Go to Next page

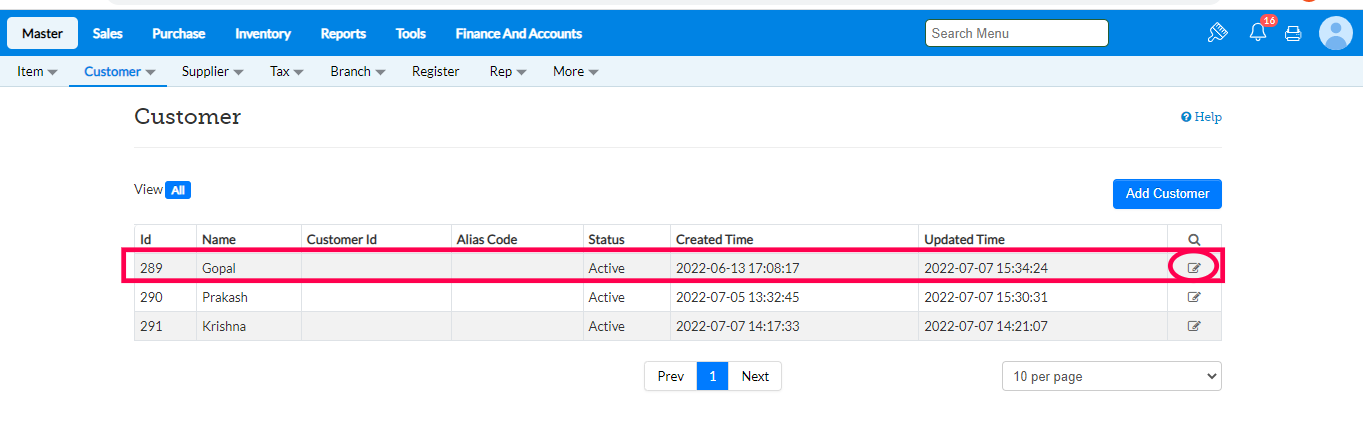(755, 376)
